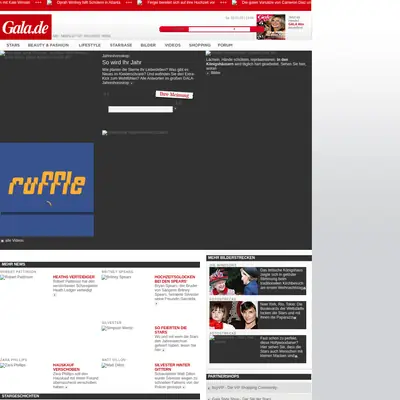Click the arrow icon after Zara Phillips teaser
Viewport: 400px width, 400px height.
pyautogui.click(x=66, y=387)
